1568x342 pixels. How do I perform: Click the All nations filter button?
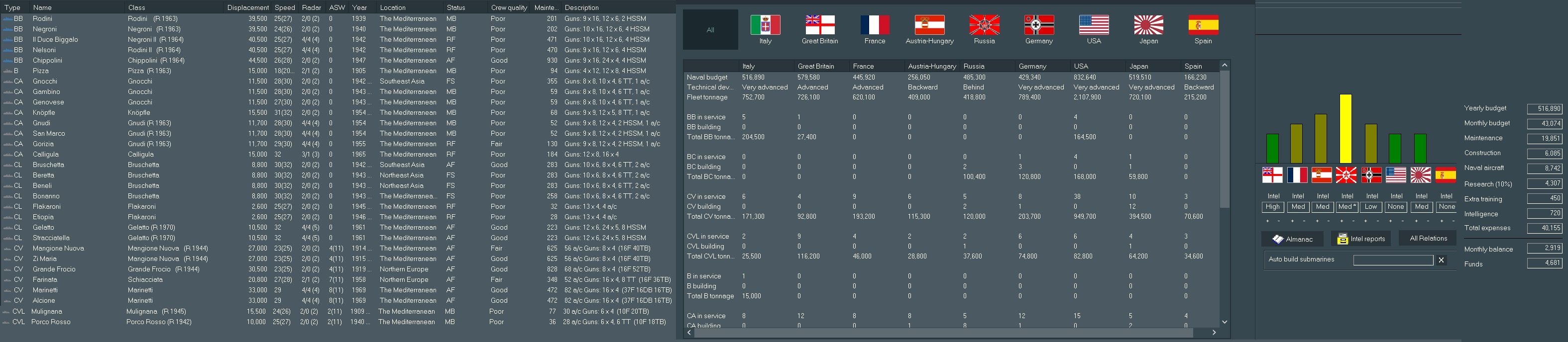click(710, 29)
